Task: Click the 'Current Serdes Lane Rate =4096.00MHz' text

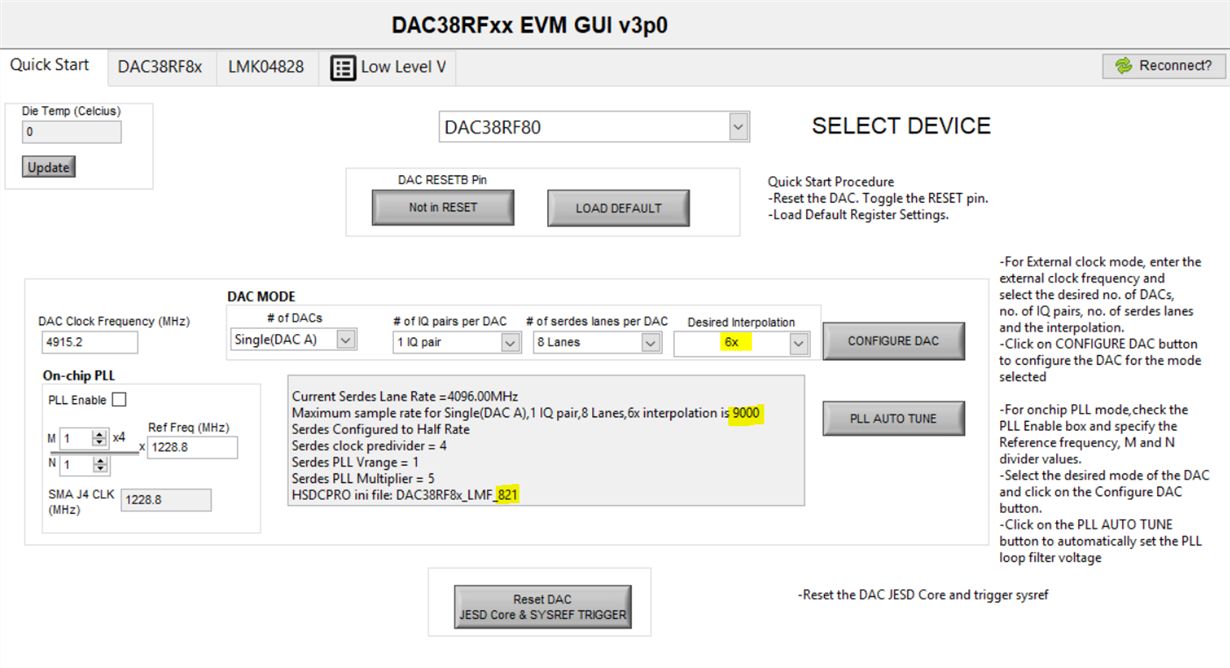Action: click(405, 397)
